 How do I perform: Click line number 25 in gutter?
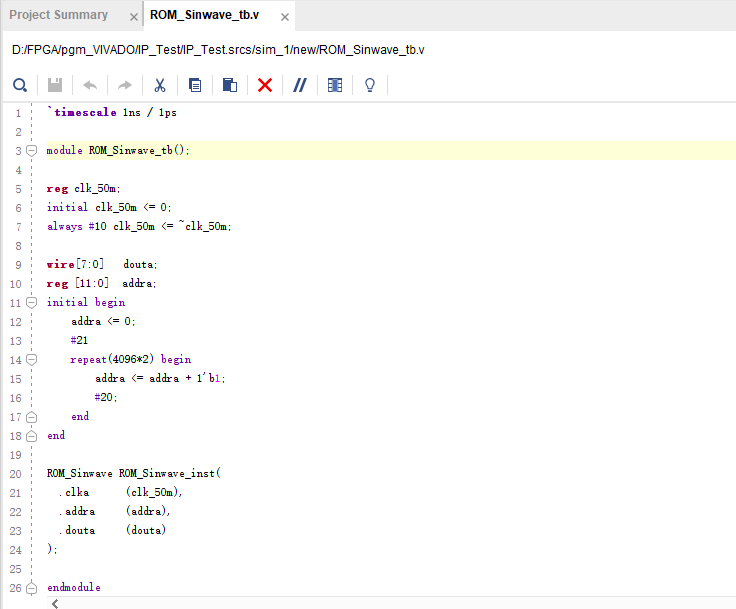(15, 569)
